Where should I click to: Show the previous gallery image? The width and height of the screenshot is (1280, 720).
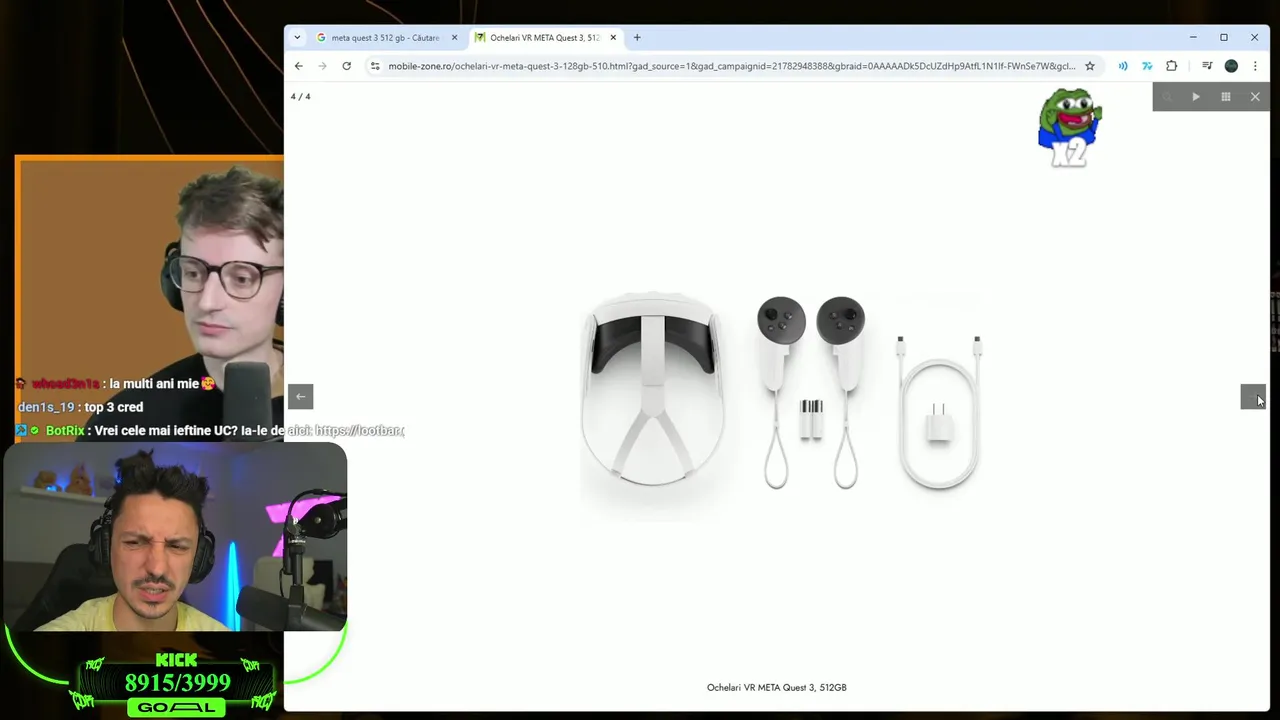(301, 397)
